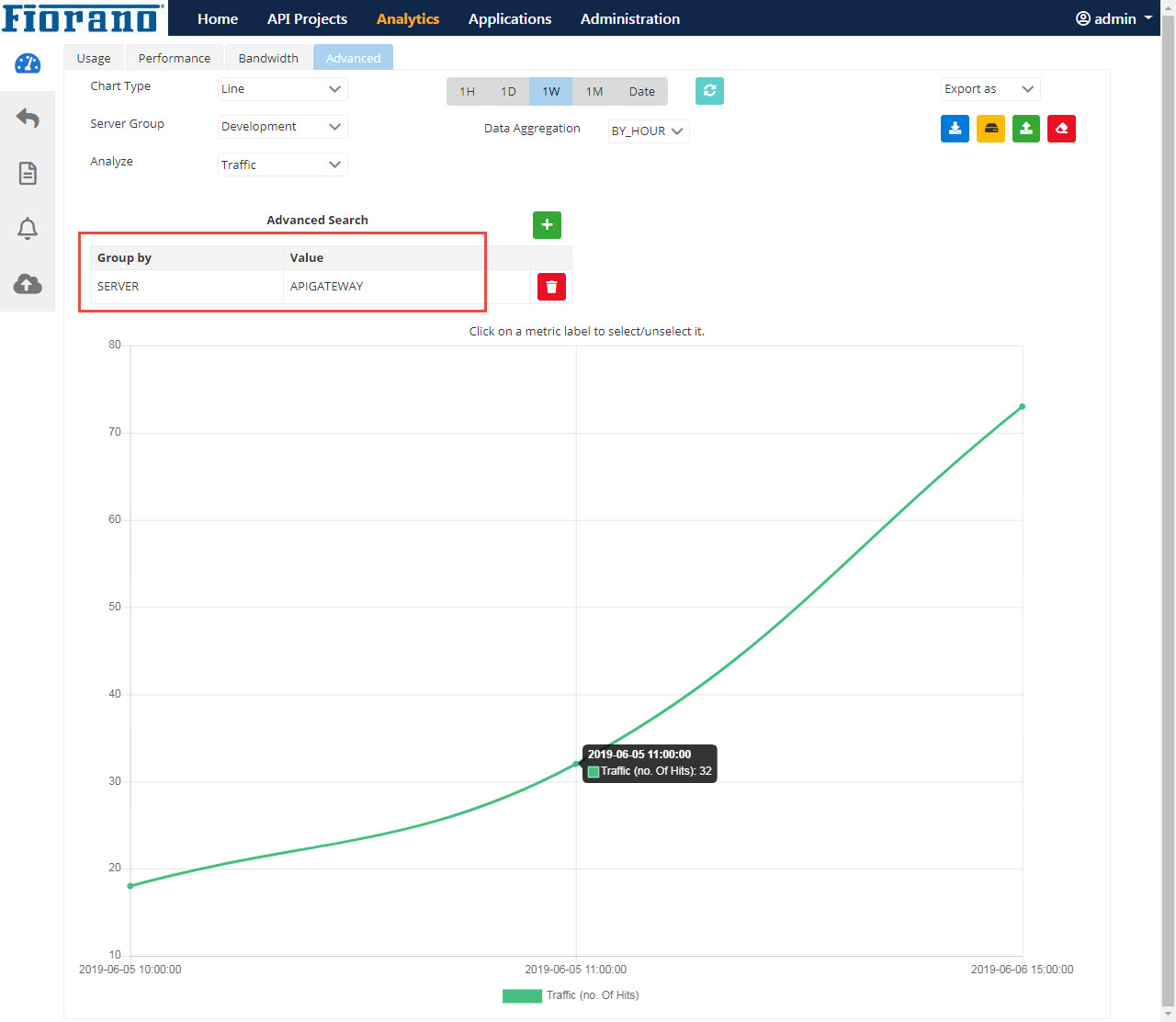Image resolution: width=1176 pixels, height=1022 pixels.
Task: Click the teal refresh chart button
Action: point(709,90)
